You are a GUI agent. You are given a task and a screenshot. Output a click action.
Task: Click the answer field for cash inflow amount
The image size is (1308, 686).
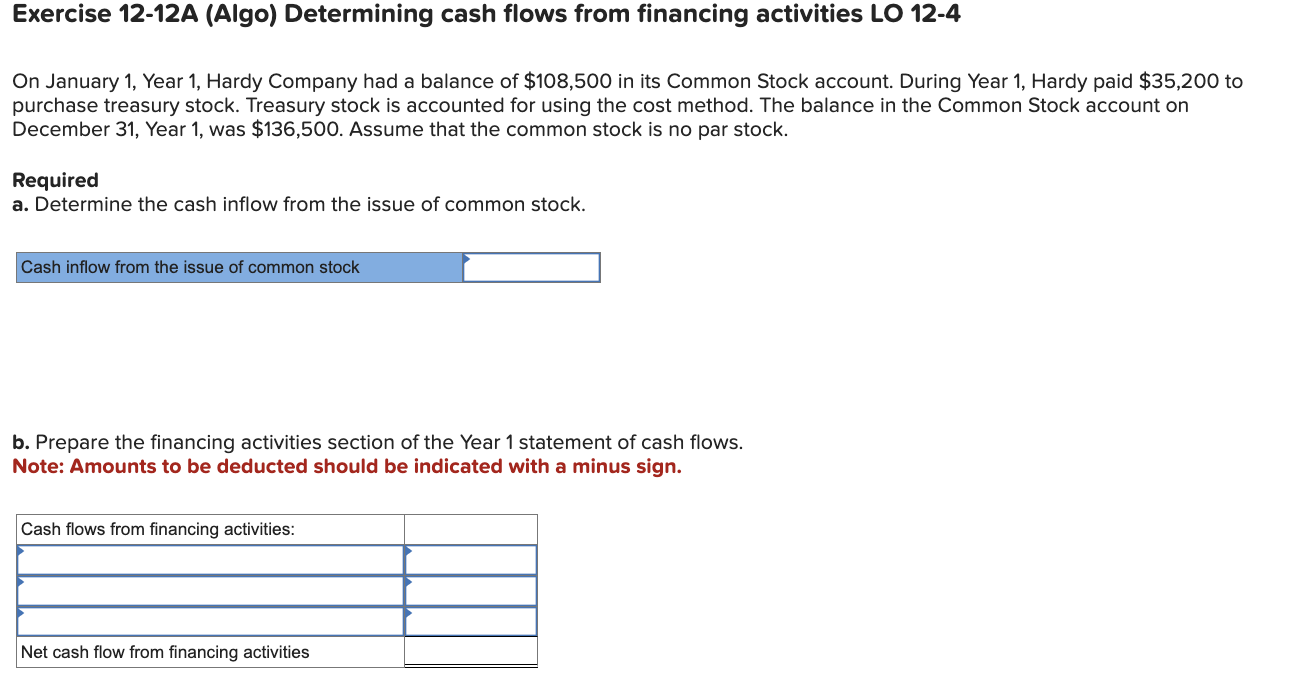[530, 267]
